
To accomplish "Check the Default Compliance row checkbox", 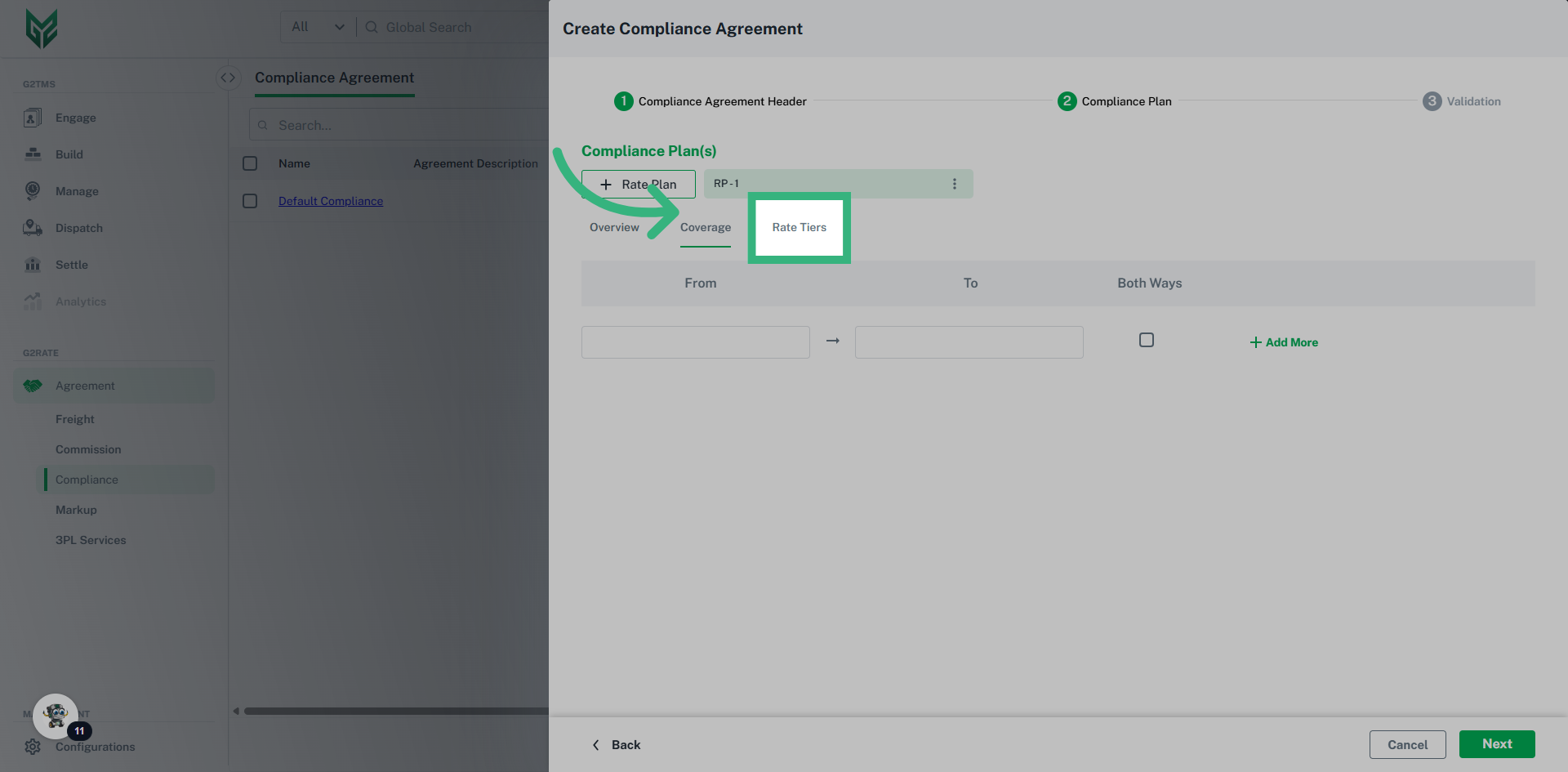I will (x=250, y=200).
